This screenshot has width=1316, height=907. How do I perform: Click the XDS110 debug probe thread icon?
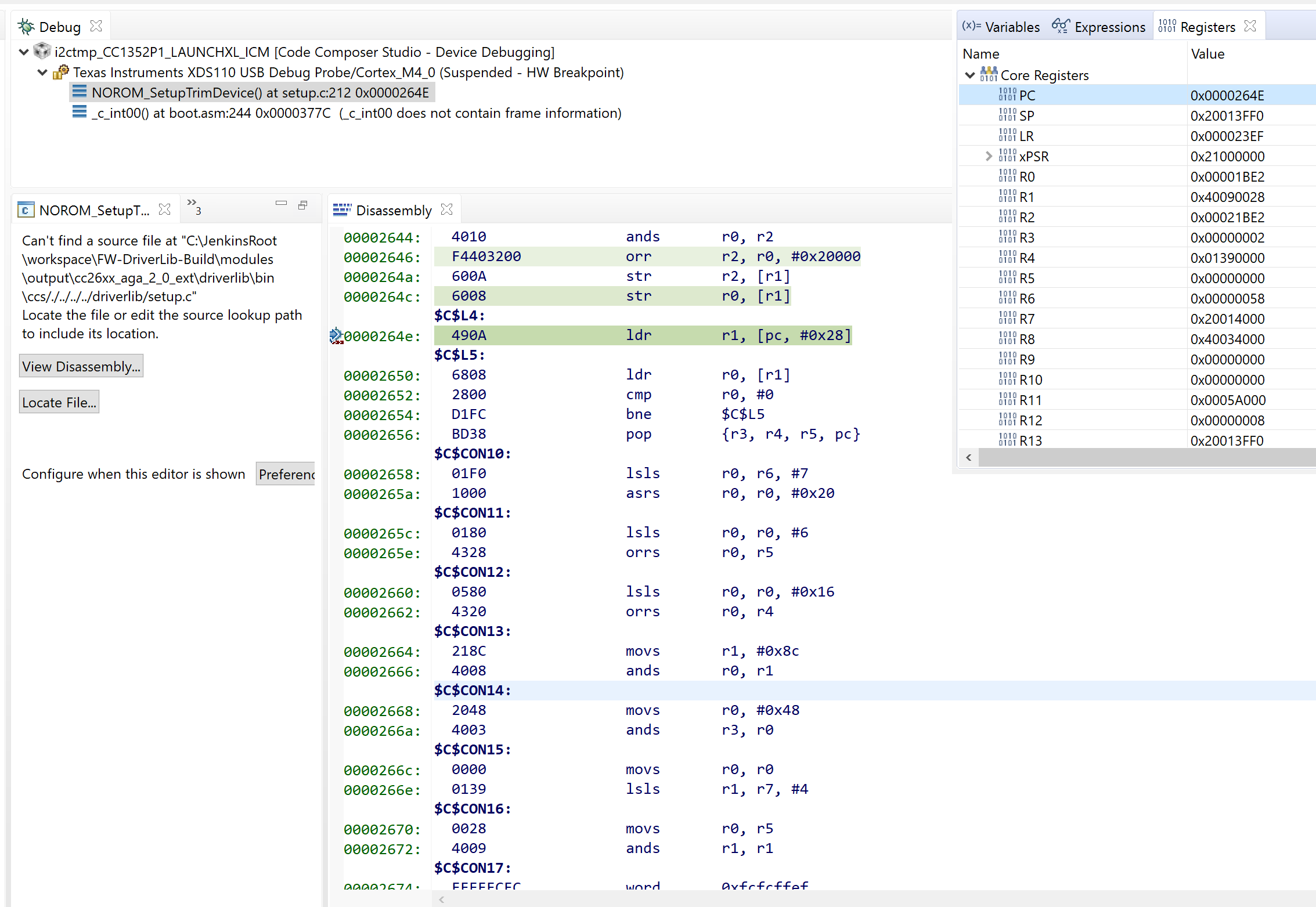(x=60, y=73)
